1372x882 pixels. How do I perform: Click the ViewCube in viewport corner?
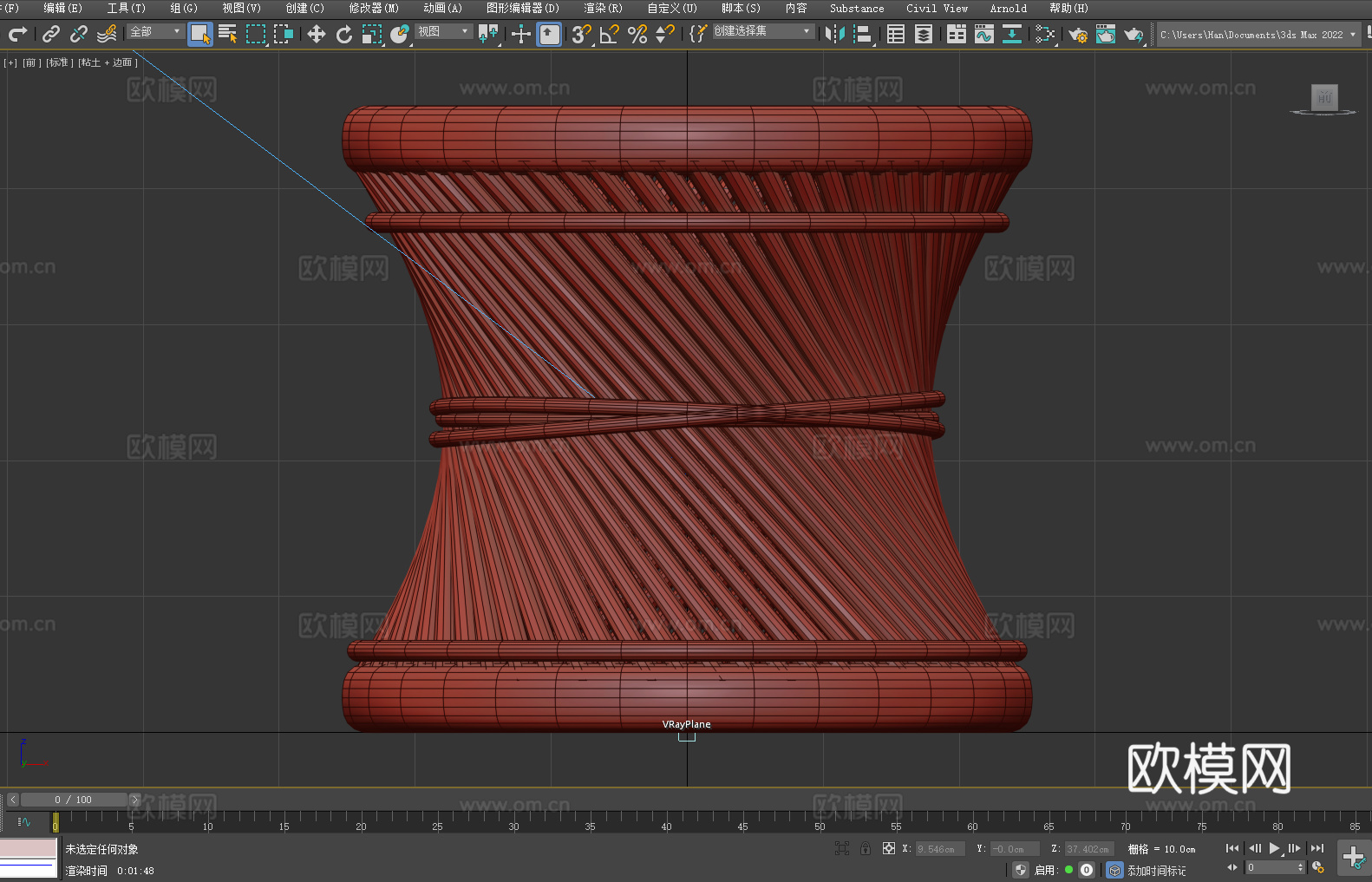1323,99
